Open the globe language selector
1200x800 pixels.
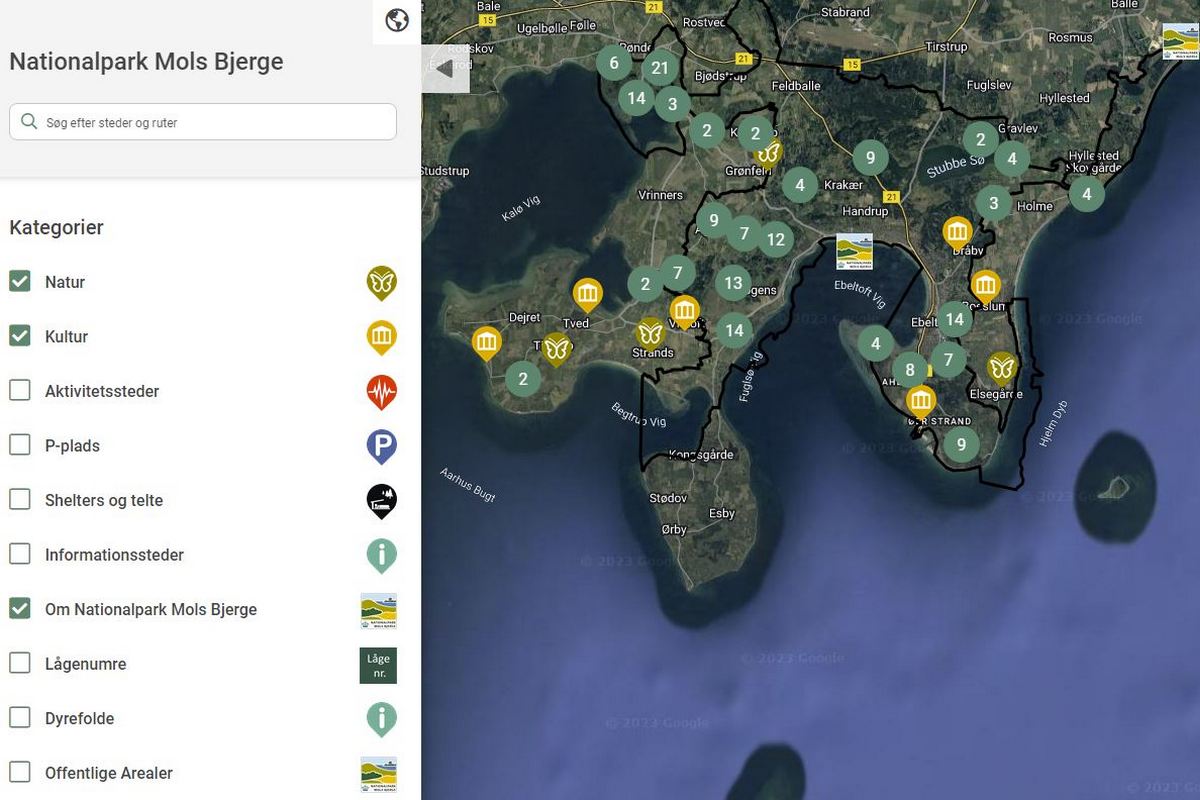pyautogui.click(x=397, y=20)
